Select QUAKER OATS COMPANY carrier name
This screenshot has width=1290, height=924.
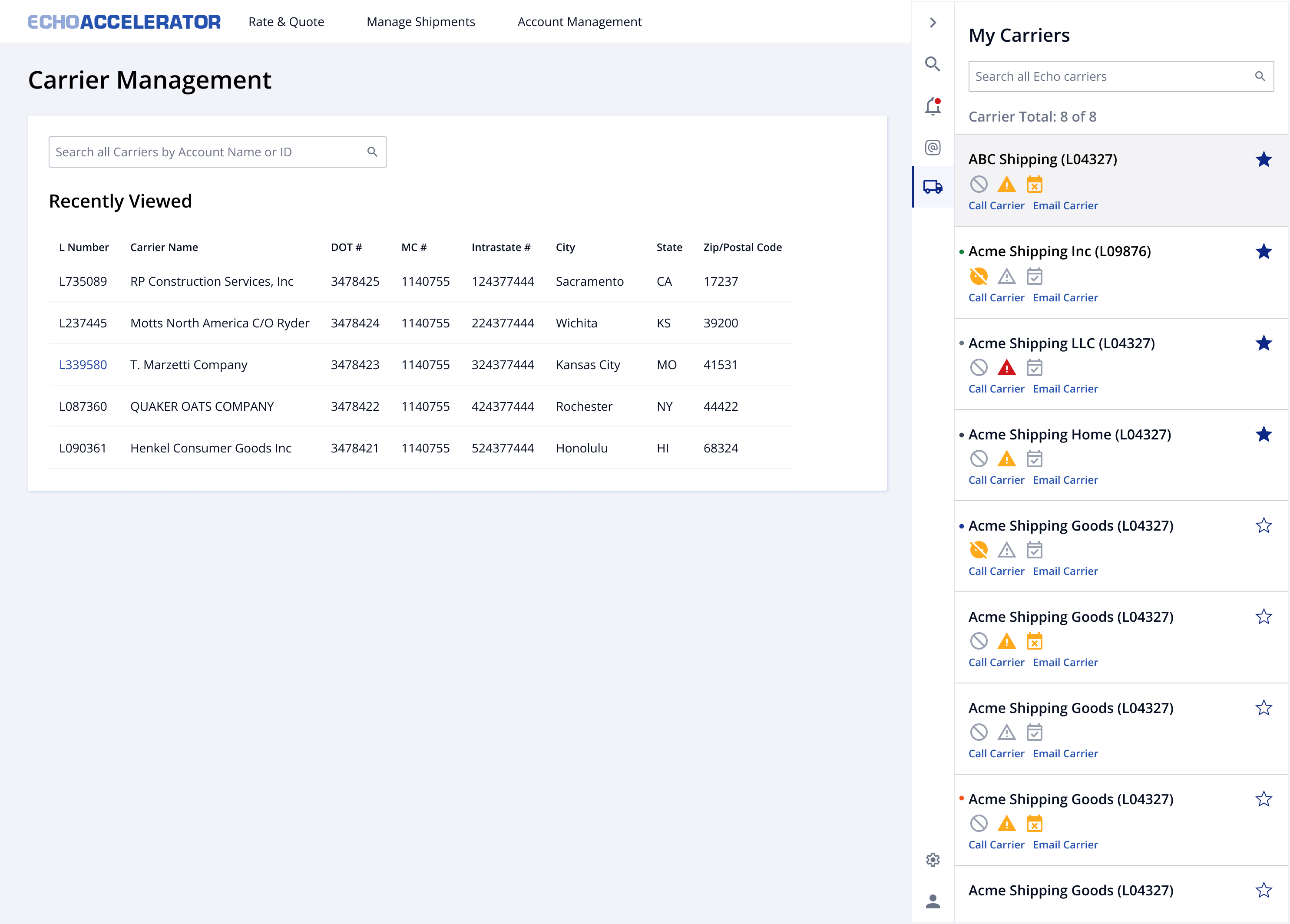pos(202,406)
